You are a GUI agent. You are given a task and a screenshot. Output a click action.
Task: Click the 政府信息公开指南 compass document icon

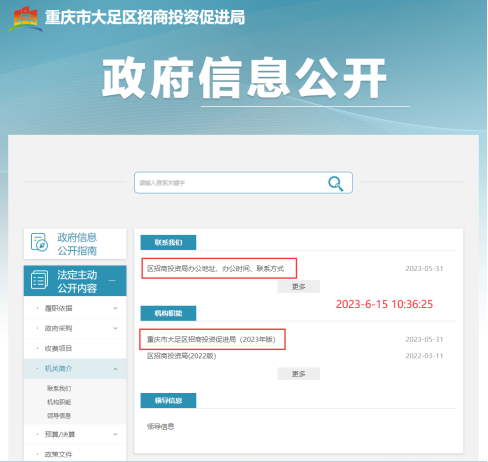pyautogui.click(x=39, y=242)
